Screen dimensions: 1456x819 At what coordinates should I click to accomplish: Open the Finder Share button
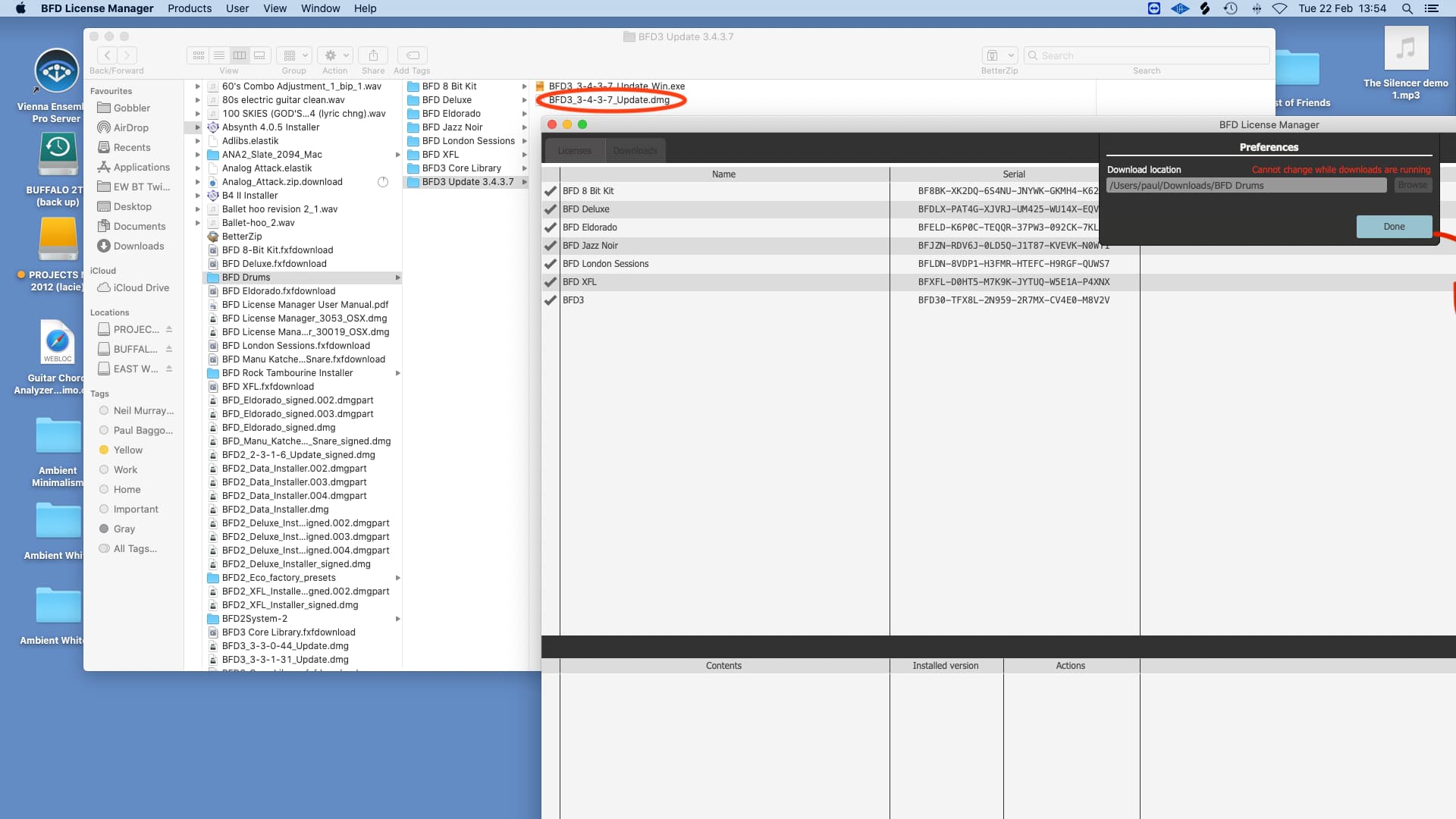[x=373, y=55]
